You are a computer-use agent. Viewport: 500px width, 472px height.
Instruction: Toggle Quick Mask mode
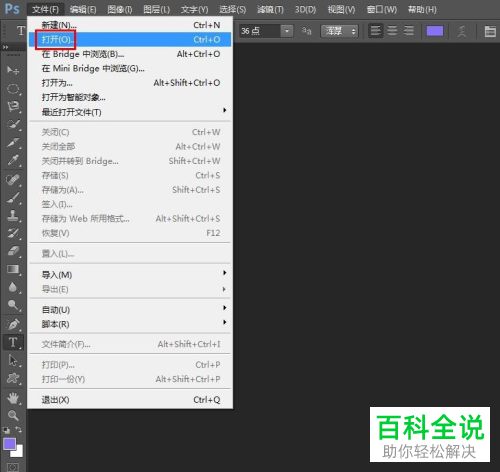(13, 467)
